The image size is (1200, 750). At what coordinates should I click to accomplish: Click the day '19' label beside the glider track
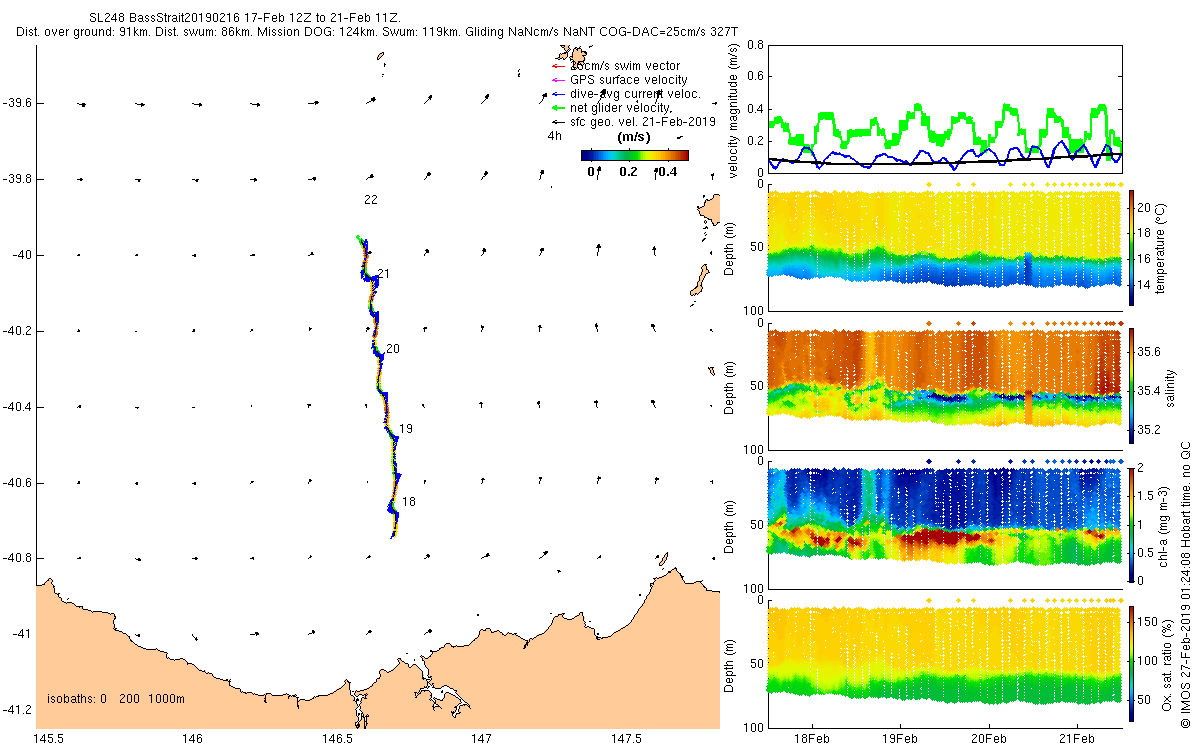click(x=406, y=429)
